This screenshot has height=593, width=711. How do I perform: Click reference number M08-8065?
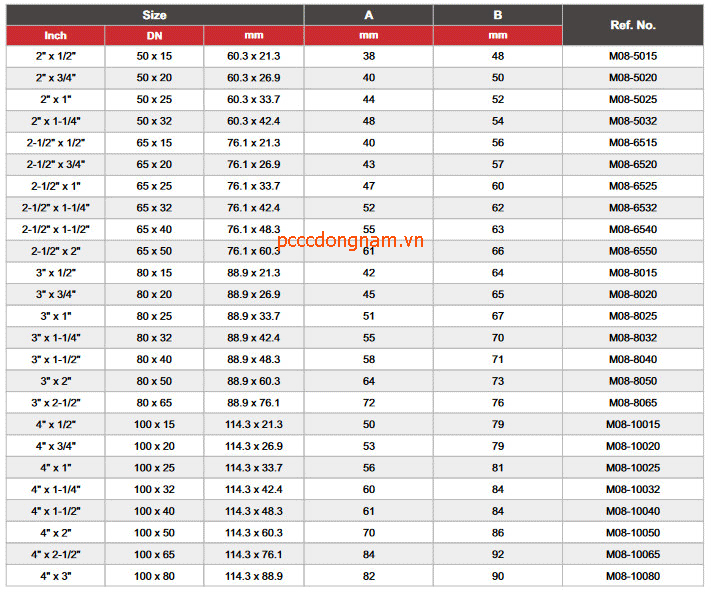click(x=632, y=403)
